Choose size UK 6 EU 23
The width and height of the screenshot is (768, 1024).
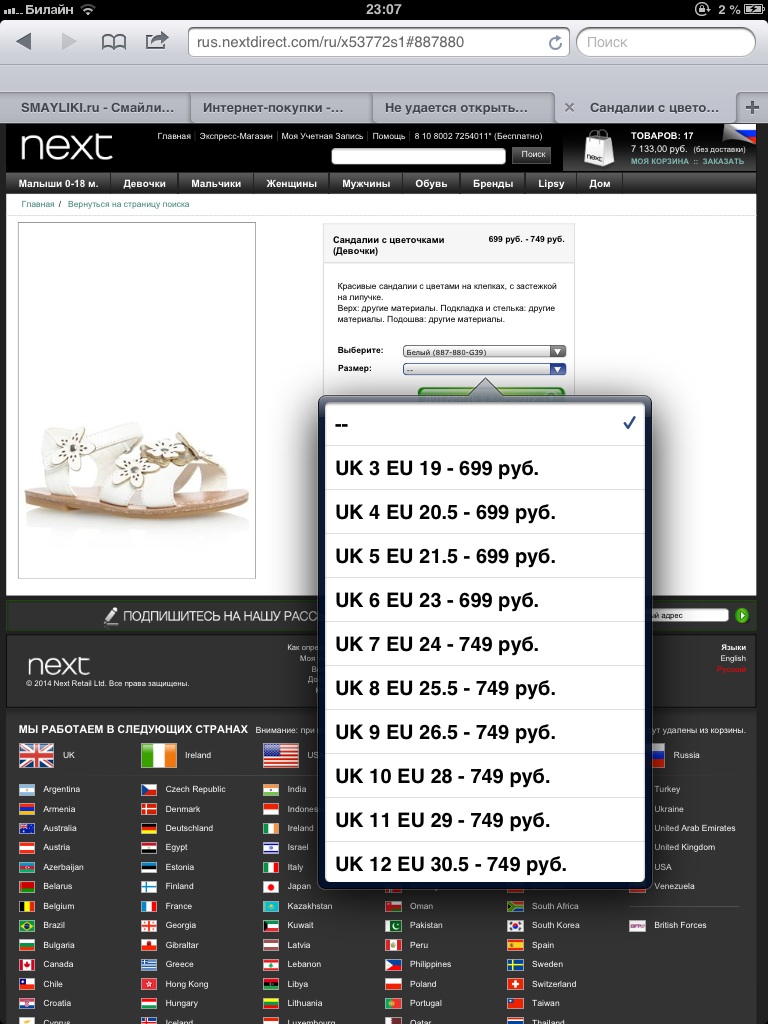tap(485, 600)
